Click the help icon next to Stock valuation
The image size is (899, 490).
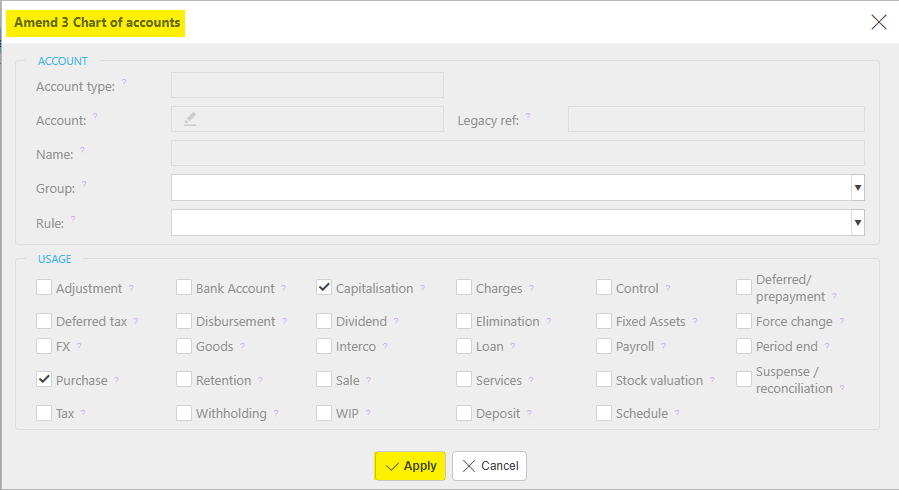pos(712,380)
